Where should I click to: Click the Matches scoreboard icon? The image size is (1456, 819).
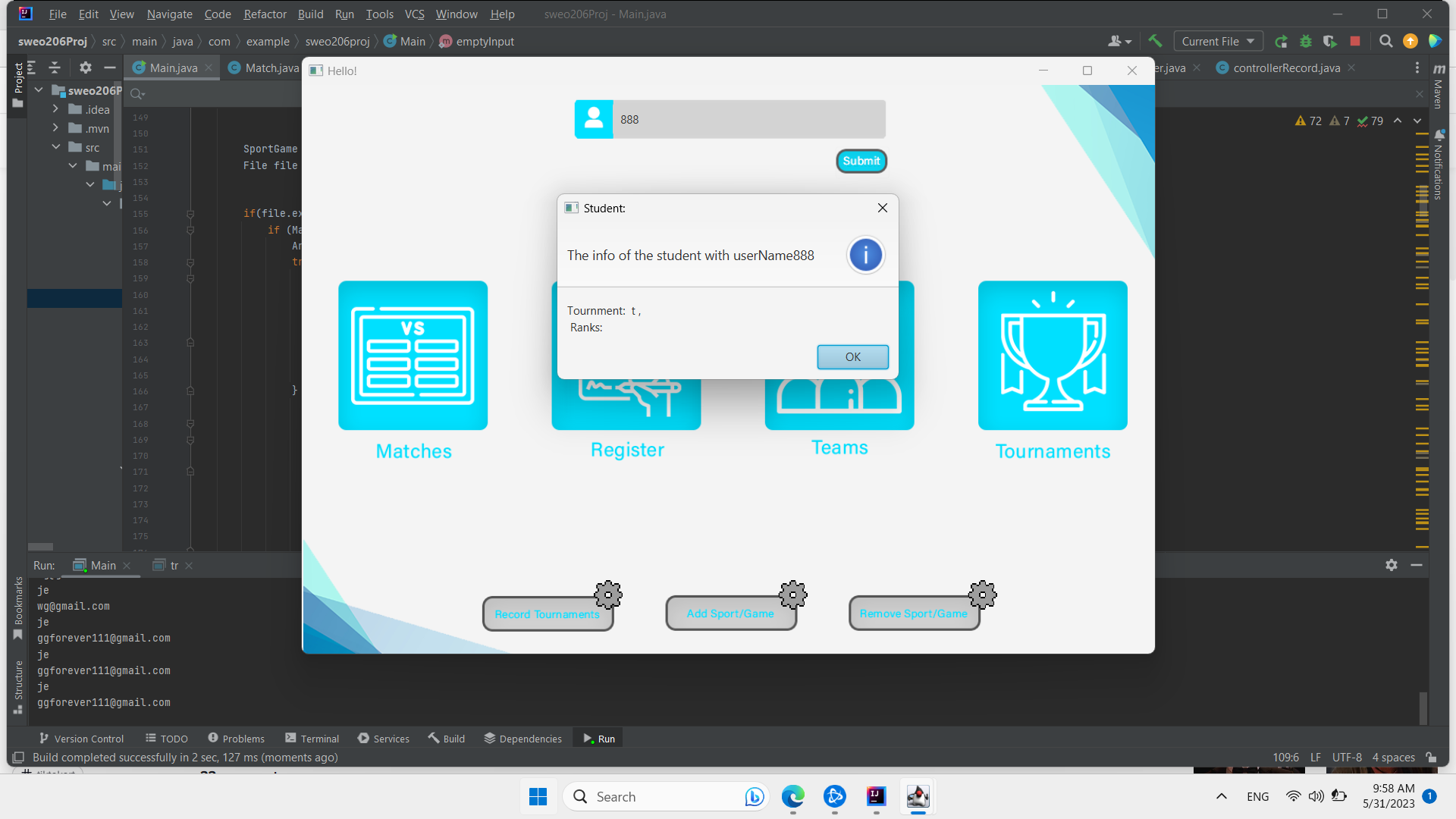[413, 355]
